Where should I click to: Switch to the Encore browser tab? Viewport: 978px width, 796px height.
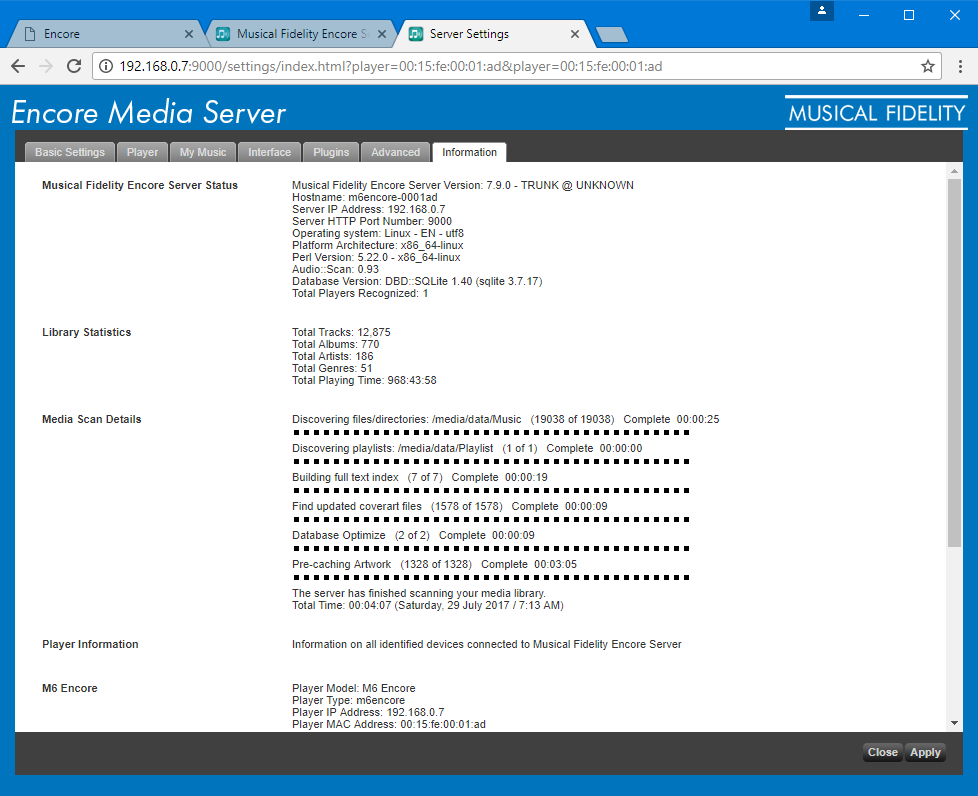tap(106, 34)
